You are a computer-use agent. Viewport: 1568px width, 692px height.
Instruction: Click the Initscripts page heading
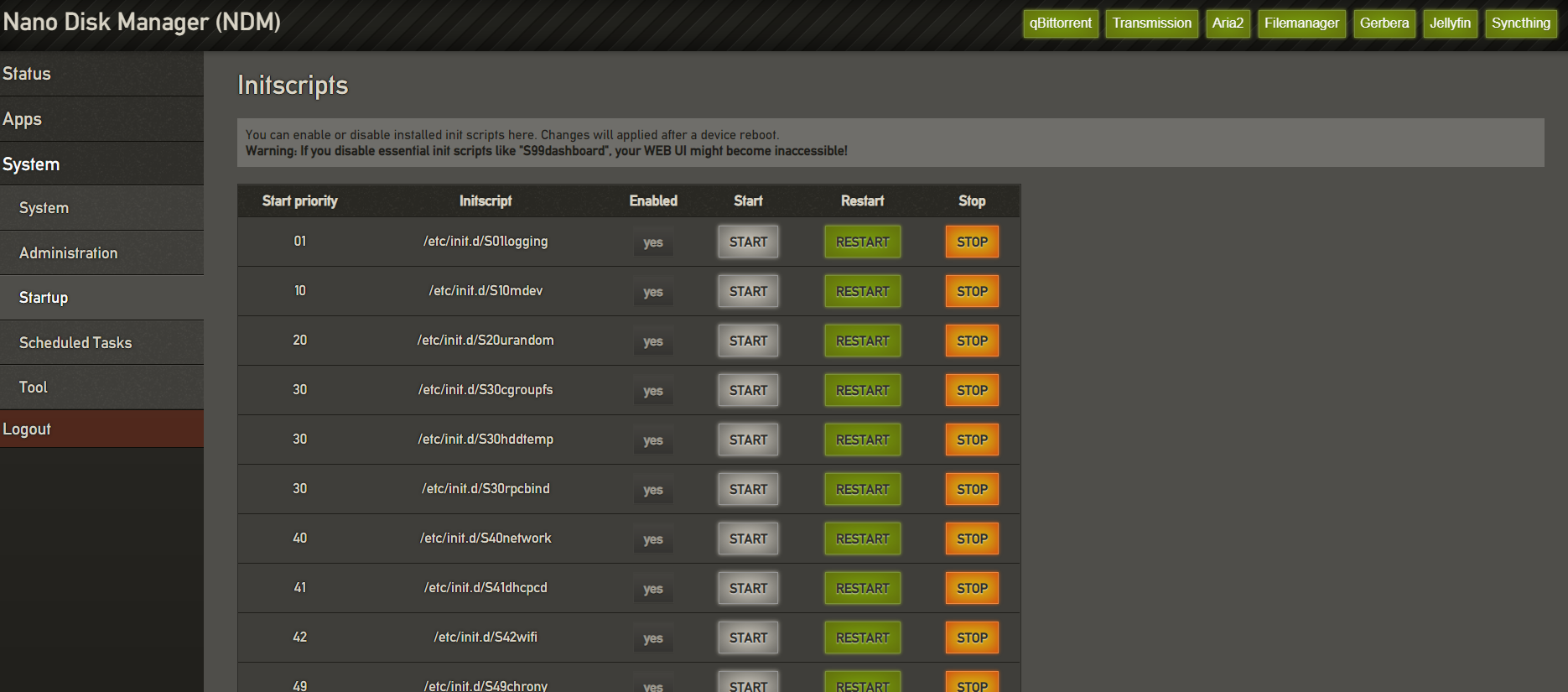293,86
